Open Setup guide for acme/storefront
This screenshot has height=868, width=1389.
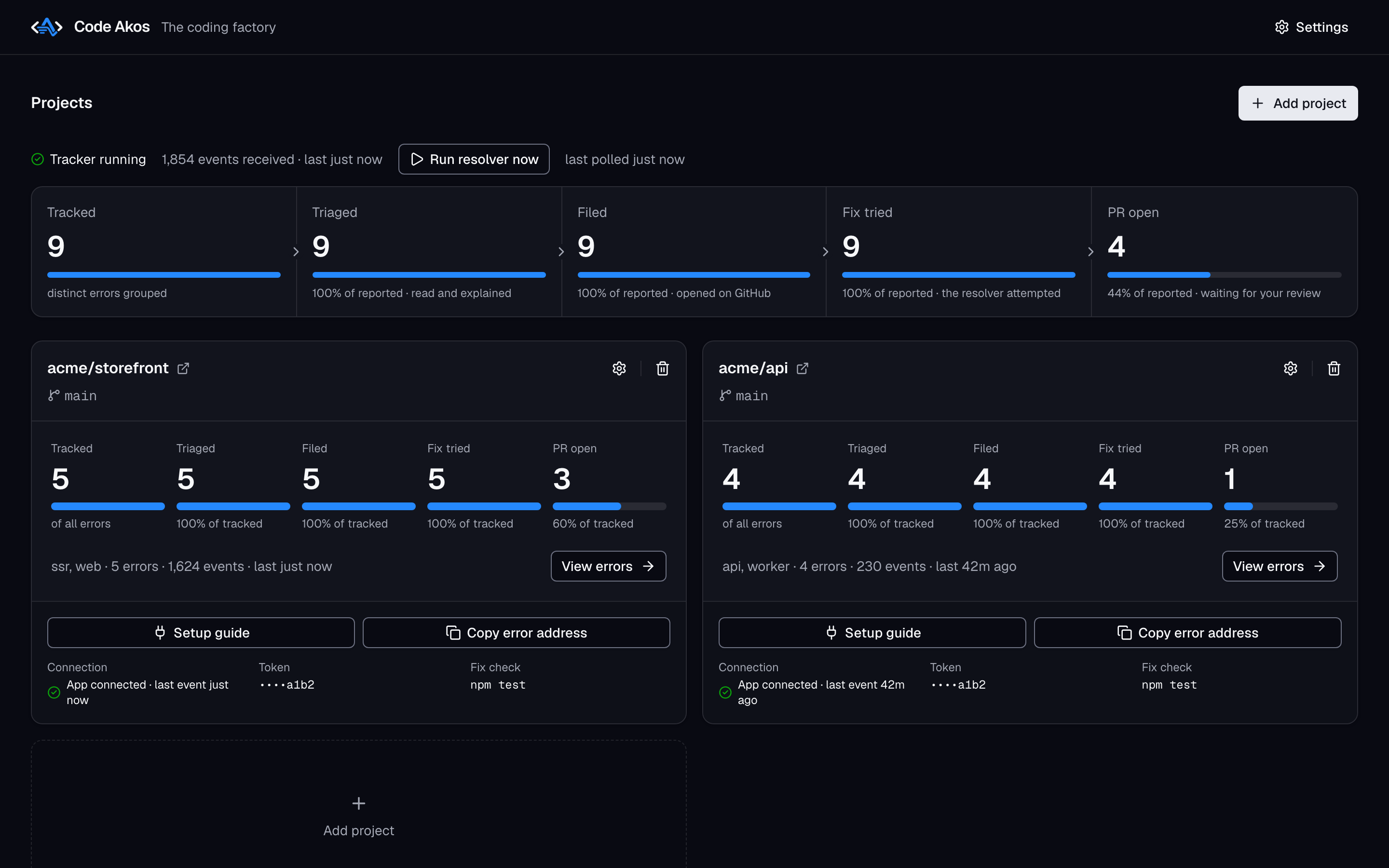(x=201, y=633)
